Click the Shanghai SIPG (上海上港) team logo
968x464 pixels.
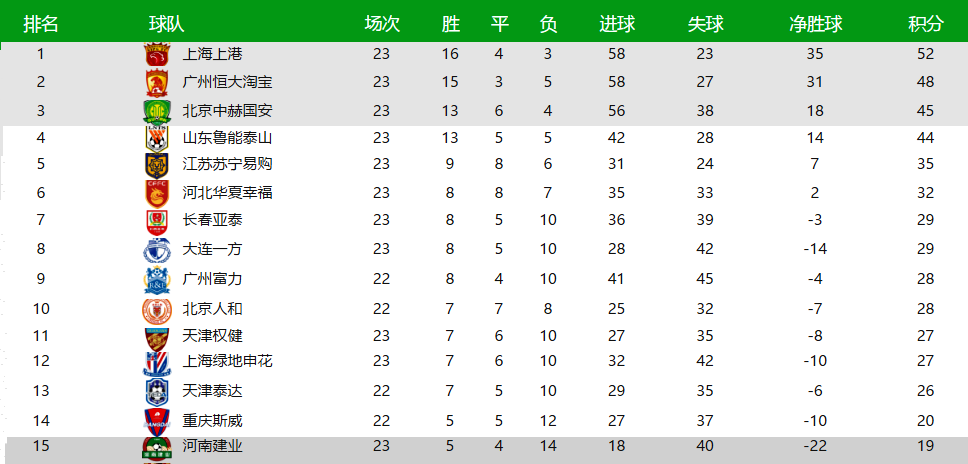pyautogui.click(x=156, y=55)
